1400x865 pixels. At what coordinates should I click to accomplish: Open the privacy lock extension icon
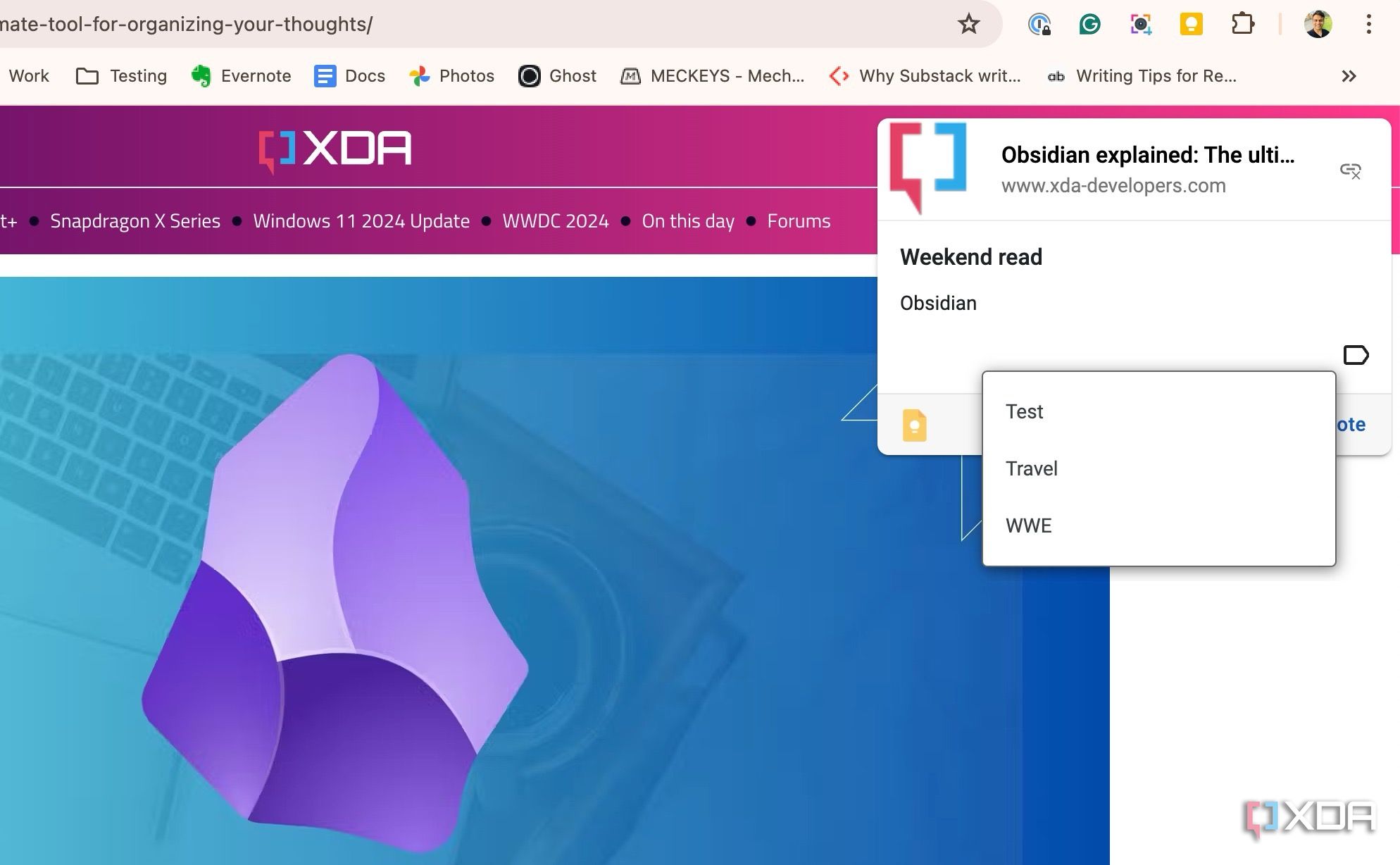(1039, 25)
